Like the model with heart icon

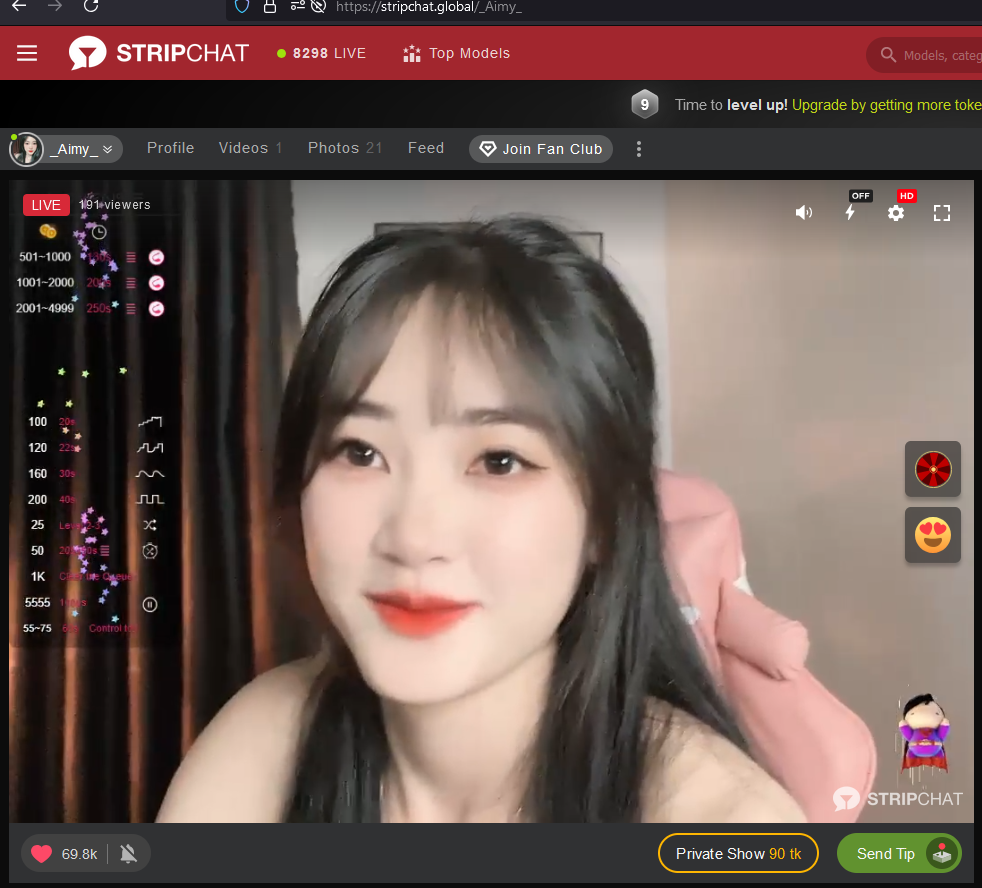coord(41,854)
